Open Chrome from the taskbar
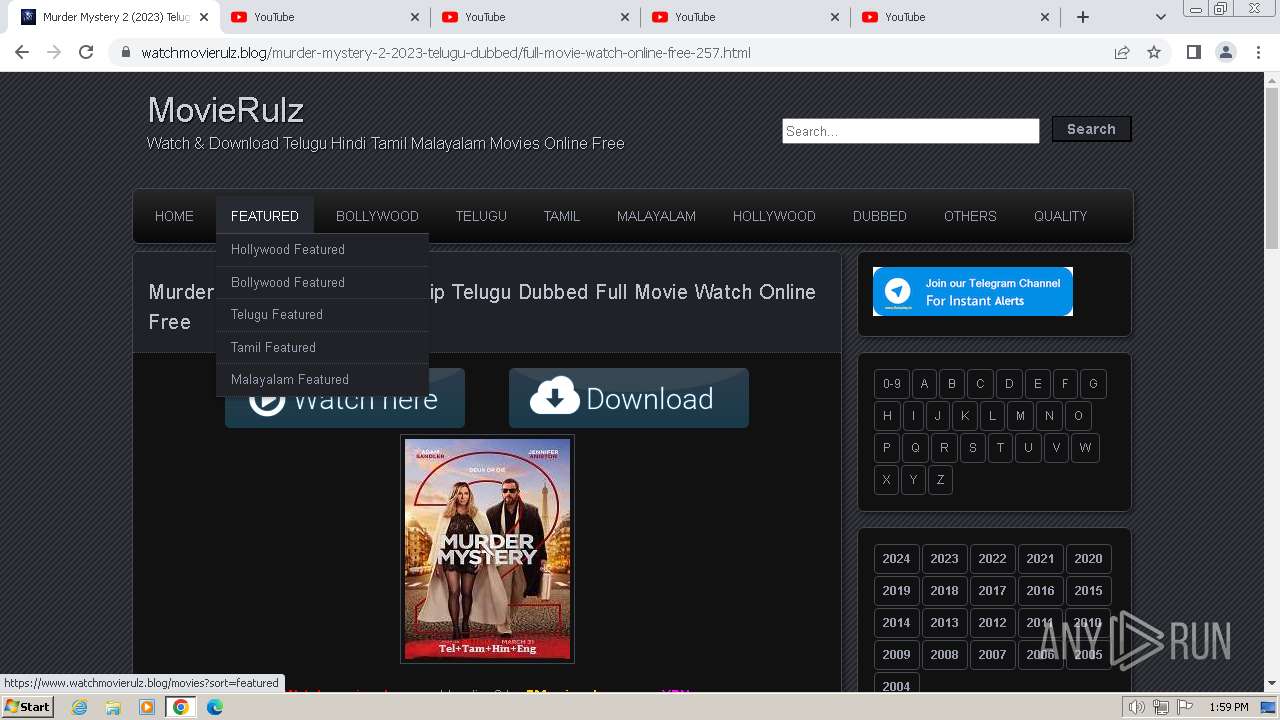 tap(180, 707)
